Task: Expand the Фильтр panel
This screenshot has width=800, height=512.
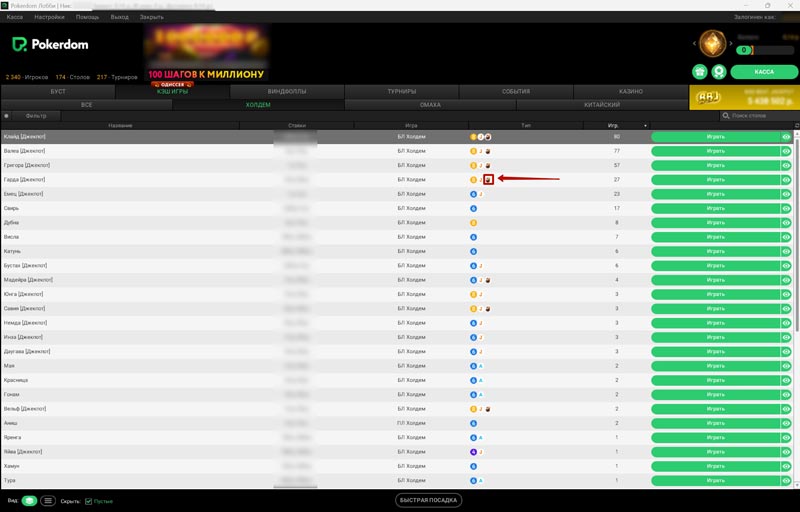Action: [x=36, y=116]
